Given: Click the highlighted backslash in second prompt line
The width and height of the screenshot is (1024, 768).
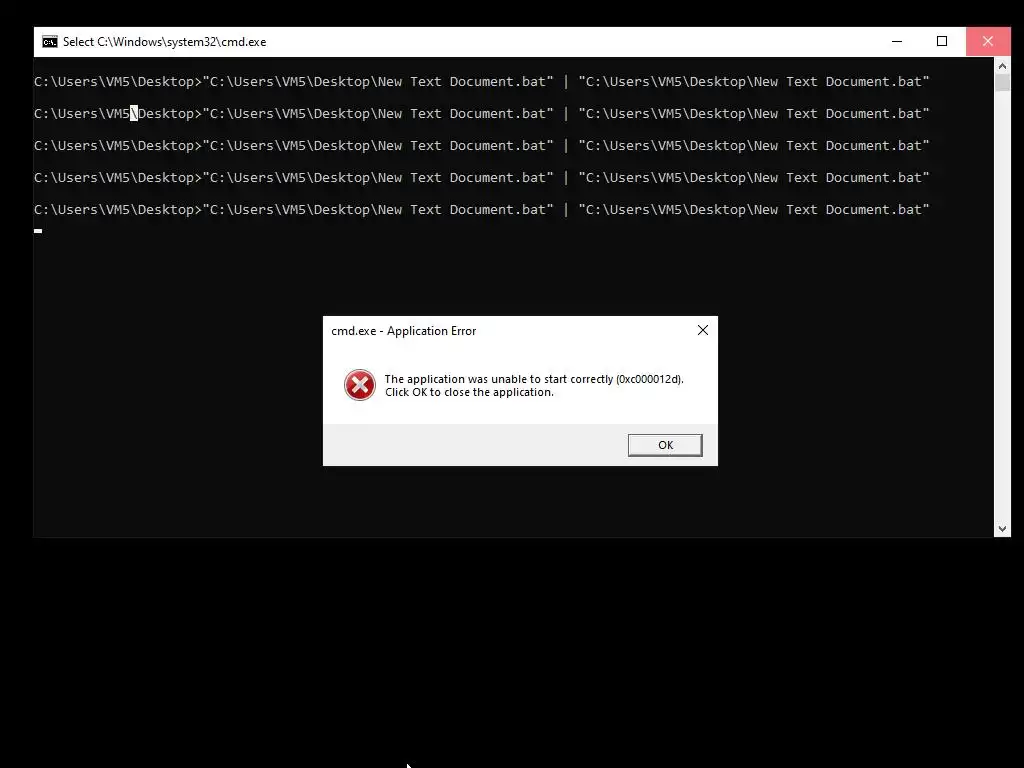Looking at the screenshot, I should click(134, 114).
